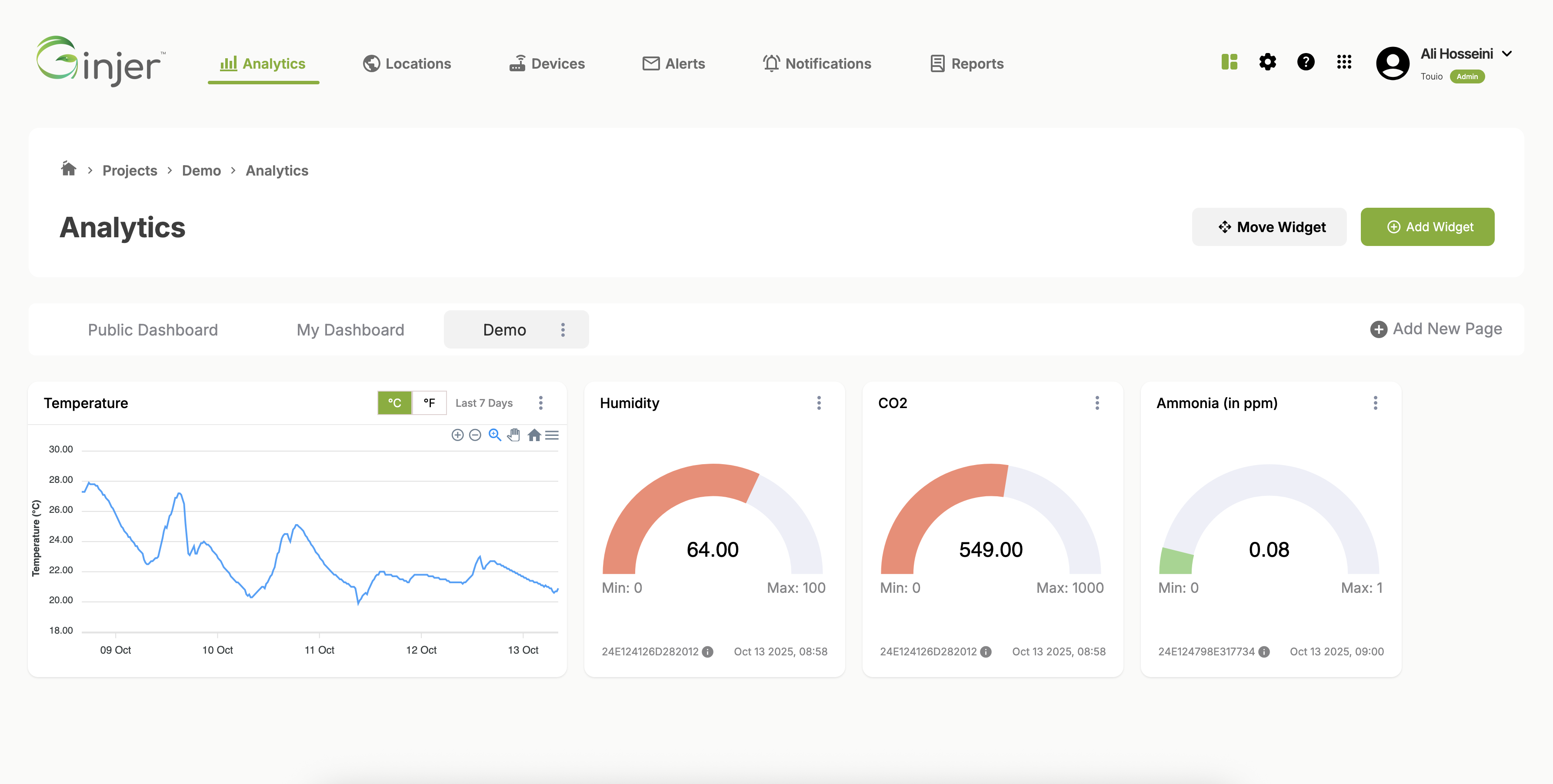Open the My Dashboard tab
Screen dimensions: 1553x784
tap(350, 329)
